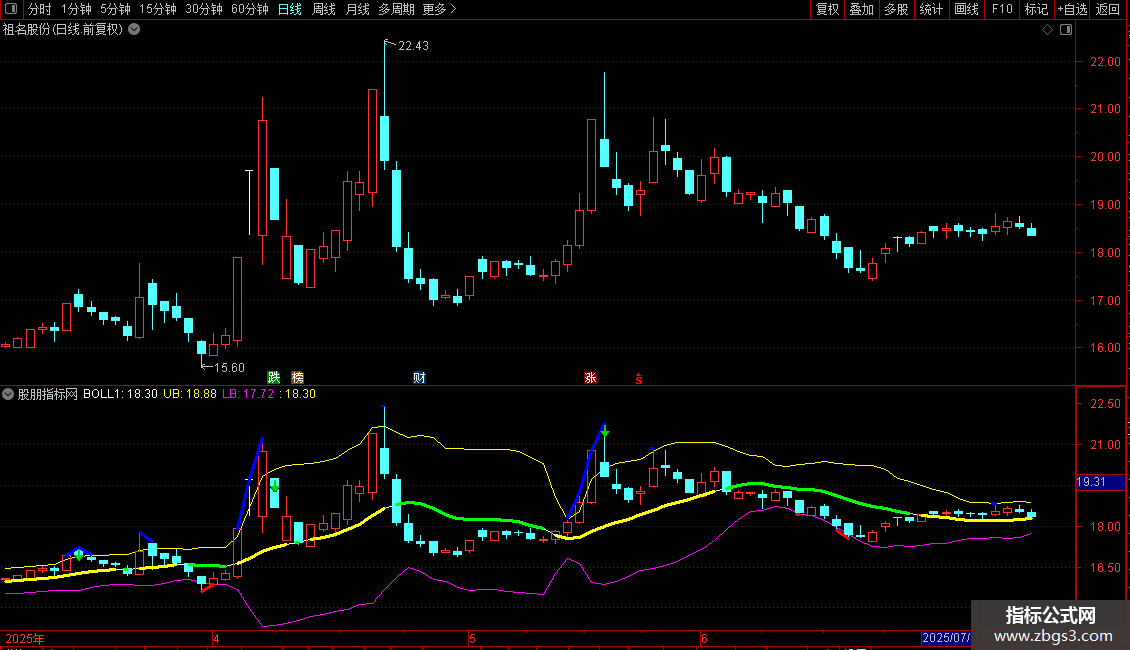Click the red S marker icon
Viewport: 1130px width, 650px height.
[x=639, y=378]
